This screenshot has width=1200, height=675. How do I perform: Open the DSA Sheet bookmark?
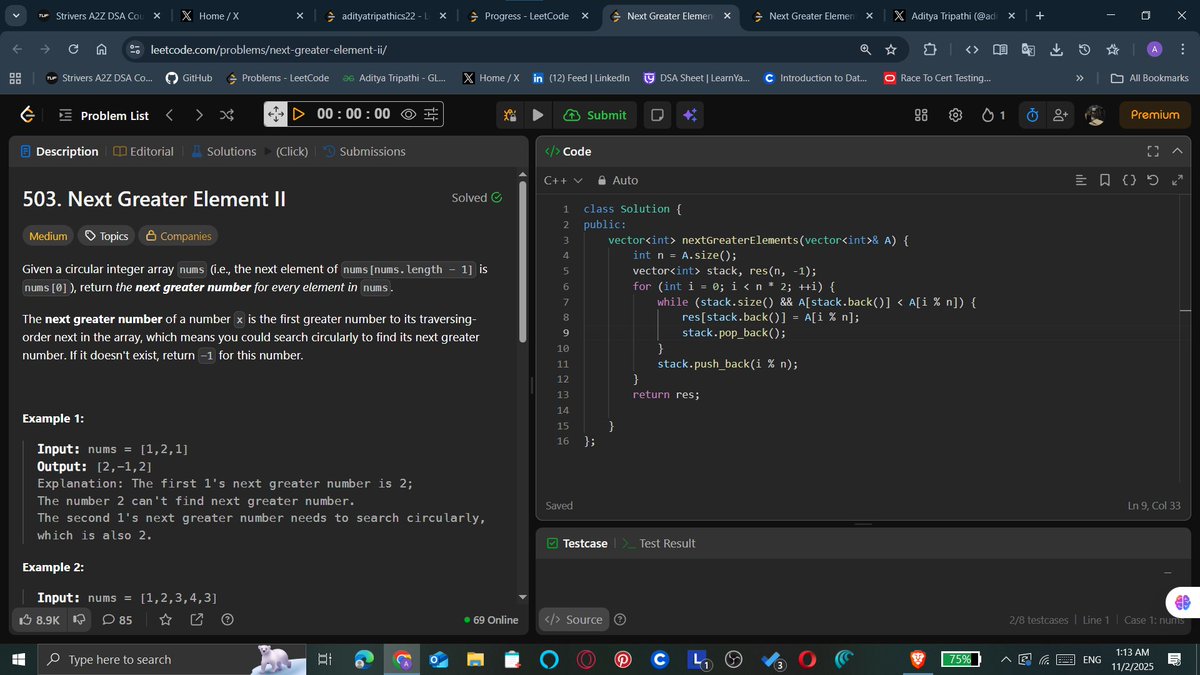(x=696, y=78)
